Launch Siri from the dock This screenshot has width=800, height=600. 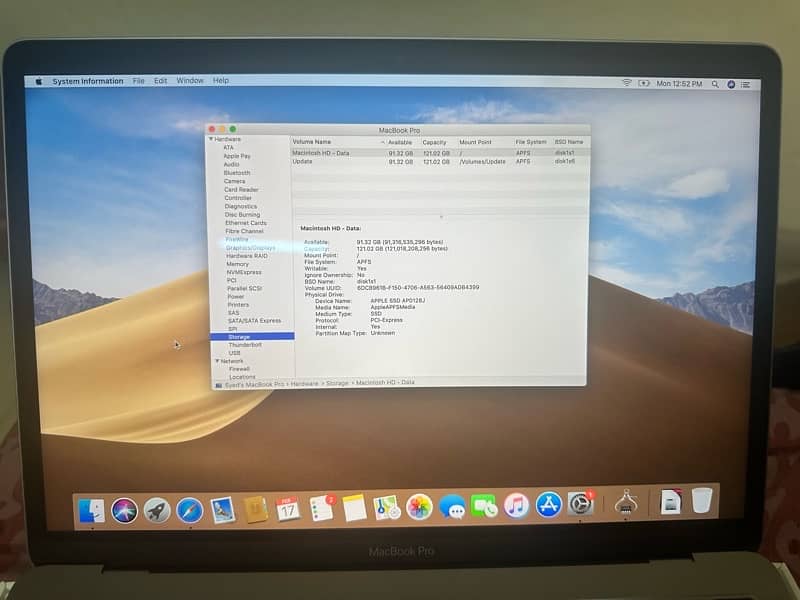pyautogui.click(x=125, y=510)
